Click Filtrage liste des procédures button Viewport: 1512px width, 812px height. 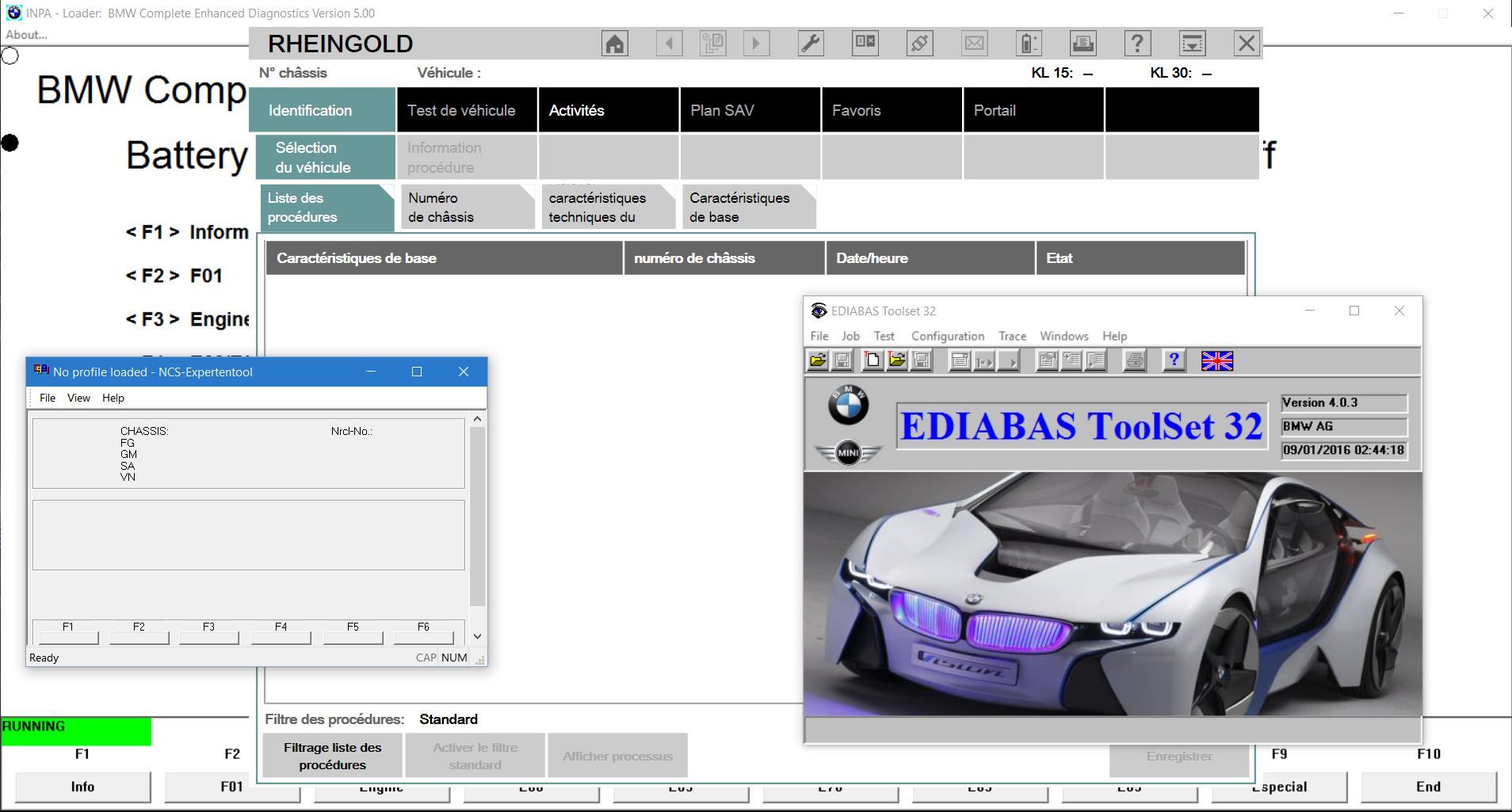[x=332, y=756]
